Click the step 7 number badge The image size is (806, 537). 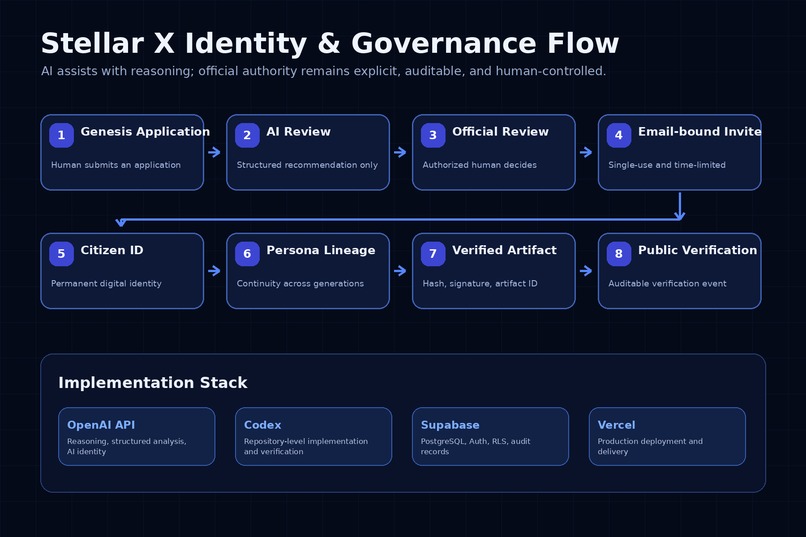coord(433,254)
